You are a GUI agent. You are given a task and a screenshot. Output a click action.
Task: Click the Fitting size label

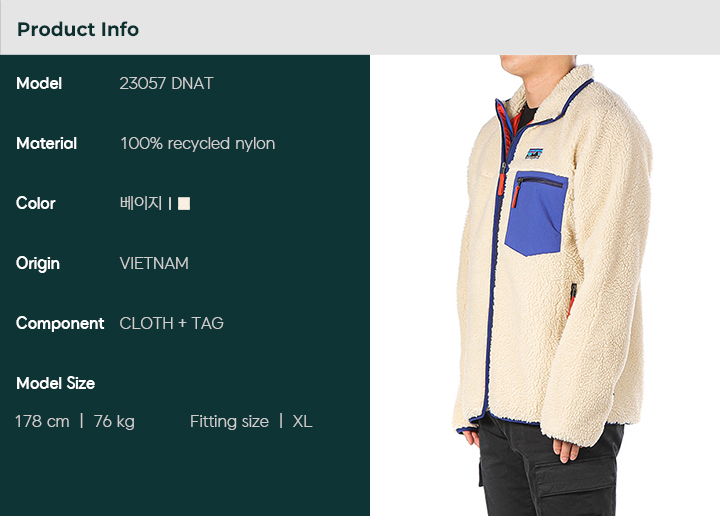(x=229, y=421)
